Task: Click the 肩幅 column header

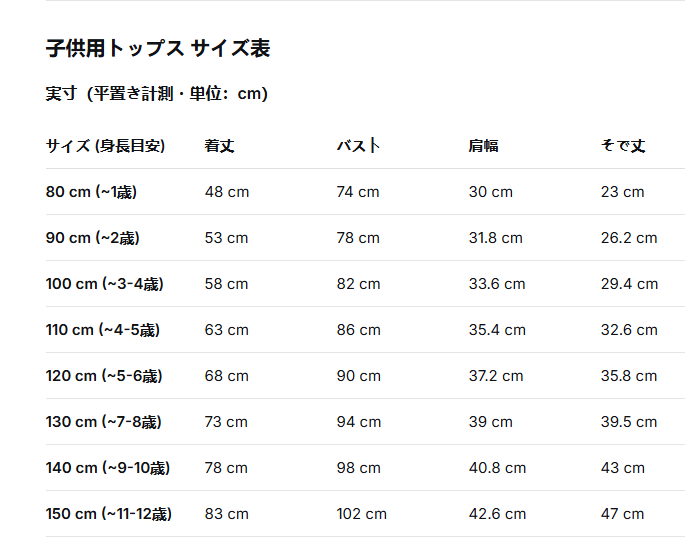Action: coord(483,146)
